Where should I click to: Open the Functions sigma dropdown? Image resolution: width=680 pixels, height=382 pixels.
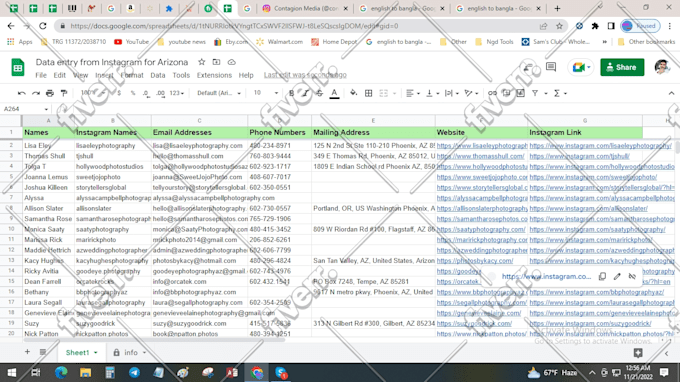coord(560,93)
